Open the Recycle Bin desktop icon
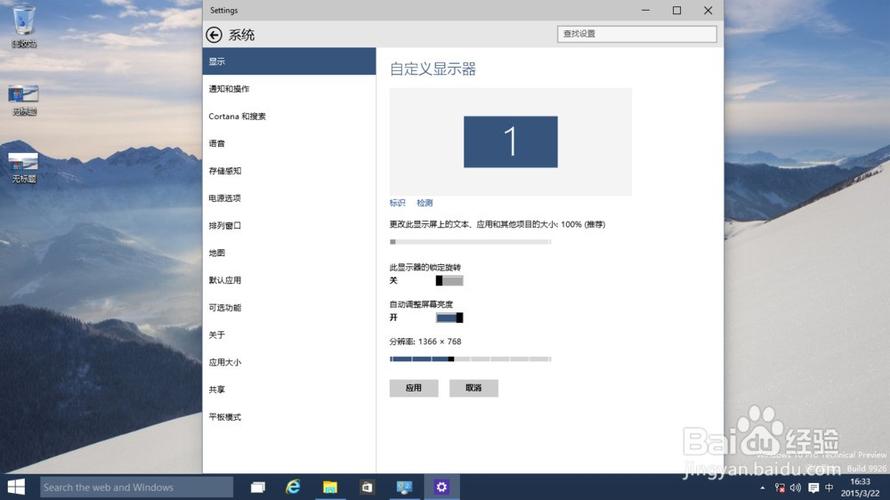This screenshot has width=890, height=500. (24, 26)
